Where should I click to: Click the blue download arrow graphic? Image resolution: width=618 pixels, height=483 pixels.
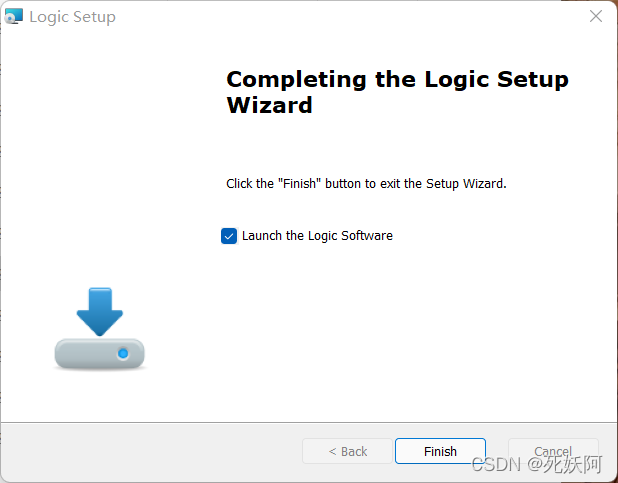[99, 311]
